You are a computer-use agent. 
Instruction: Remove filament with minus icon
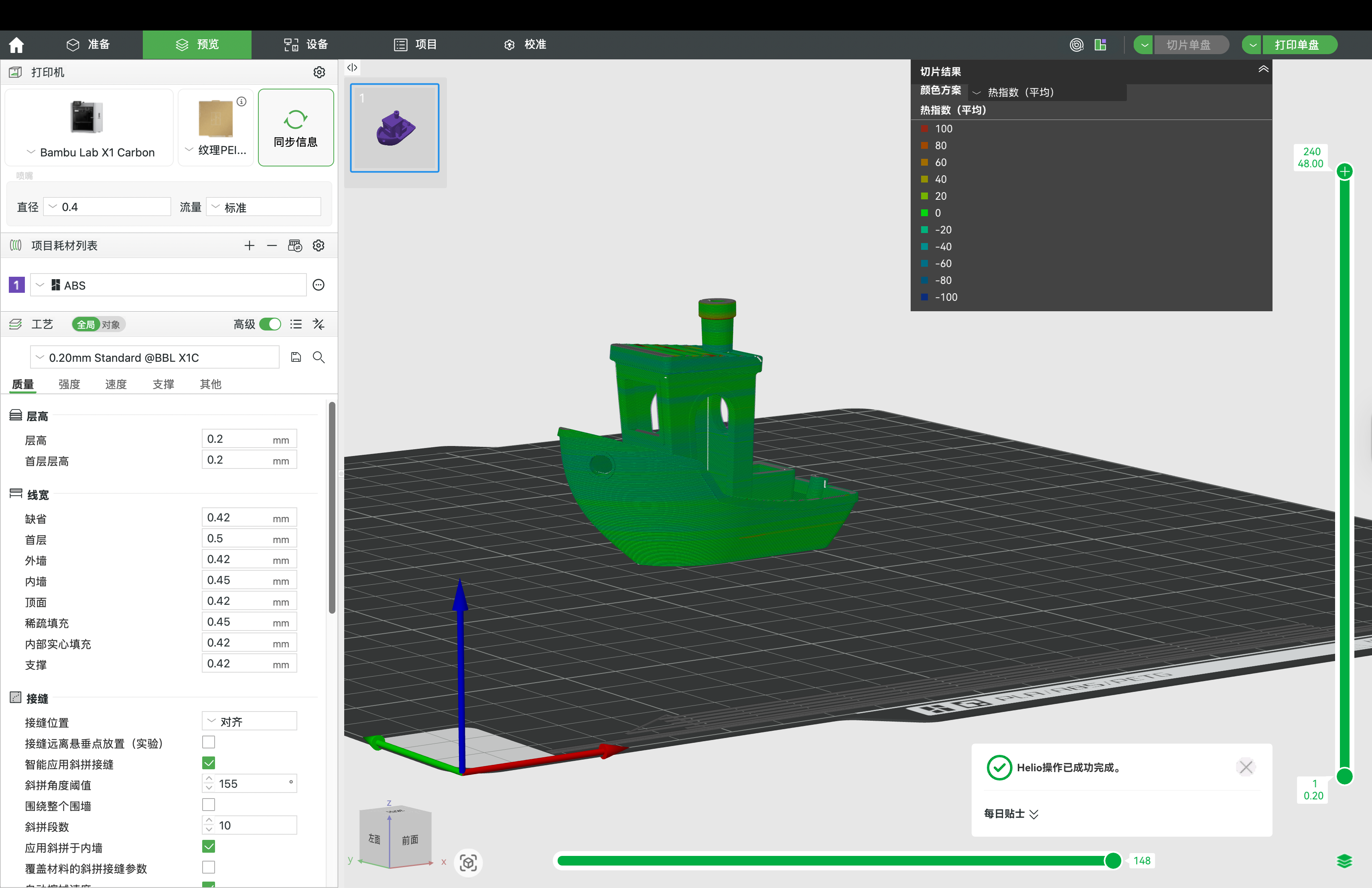272,245
